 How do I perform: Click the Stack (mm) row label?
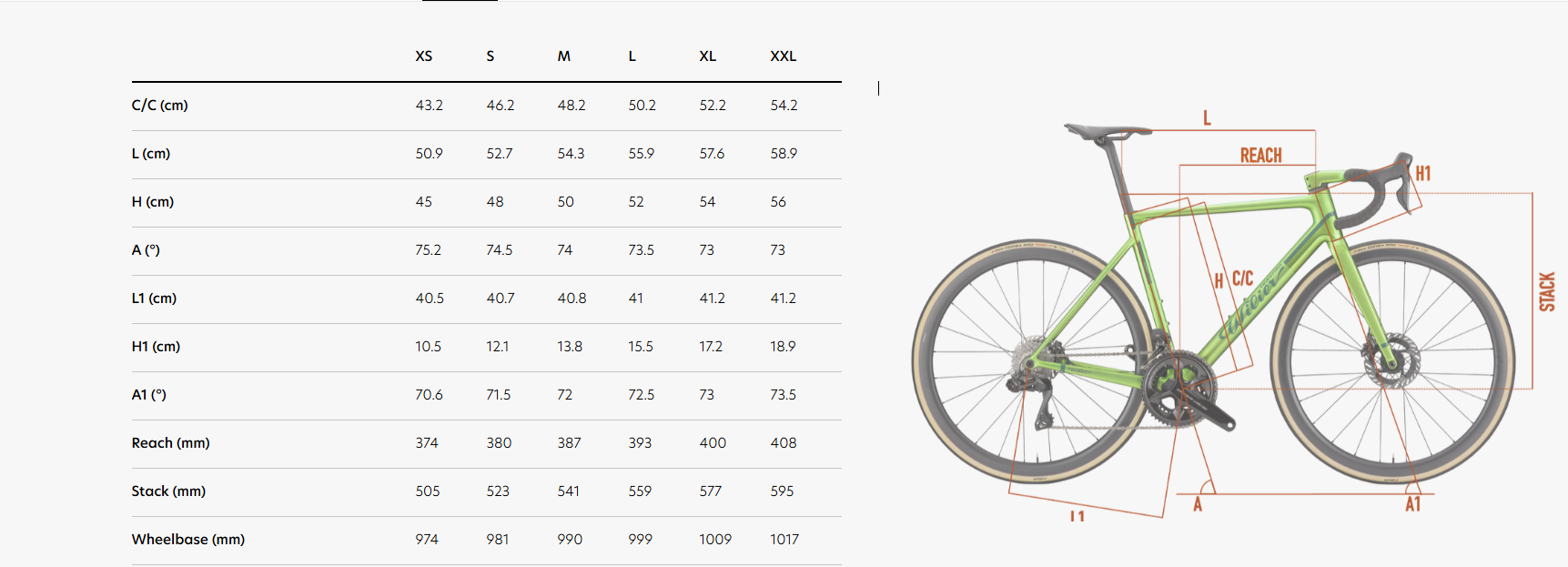[168, 491]
